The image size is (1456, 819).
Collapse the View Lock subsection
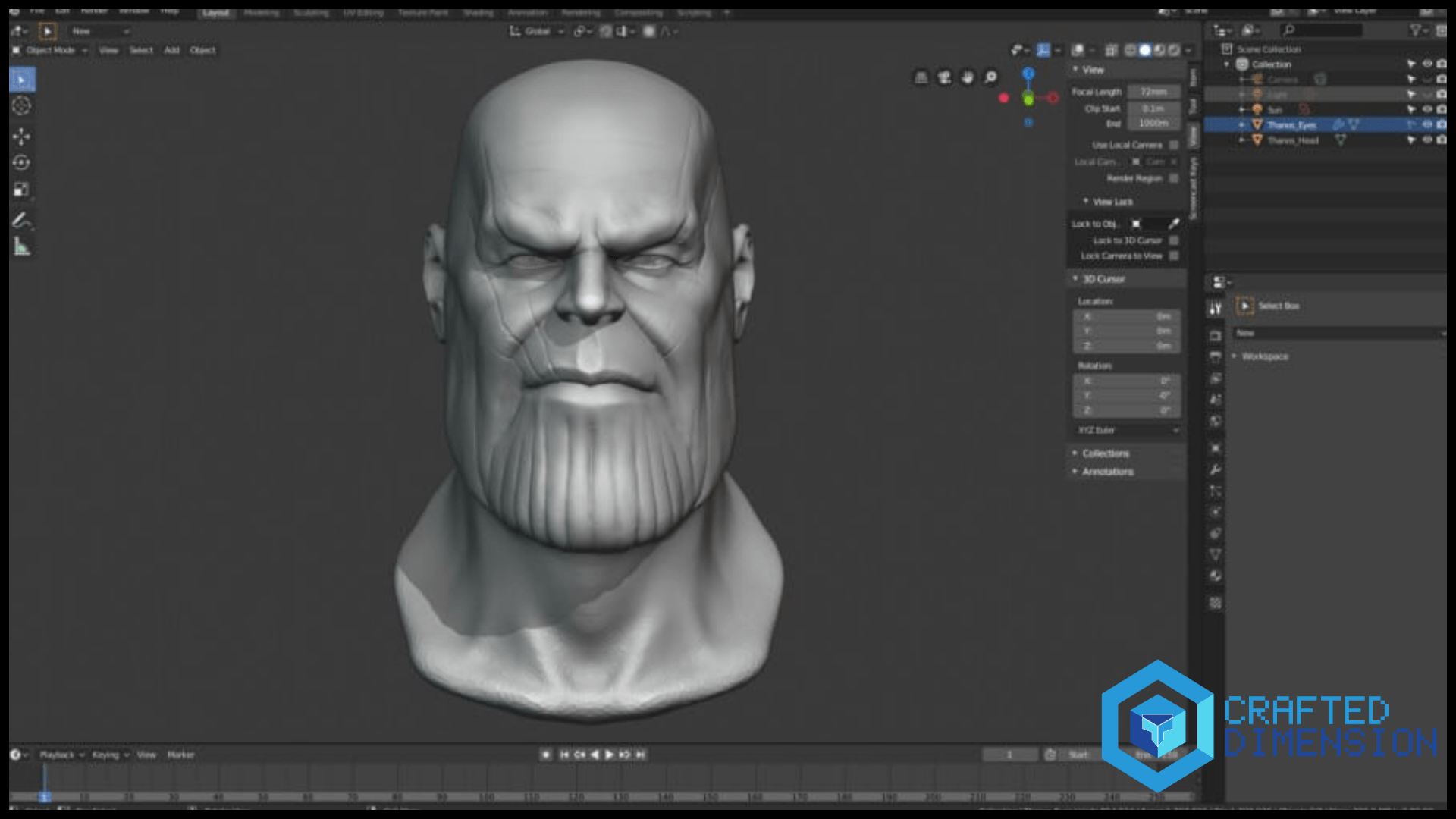pos(1108,202)
